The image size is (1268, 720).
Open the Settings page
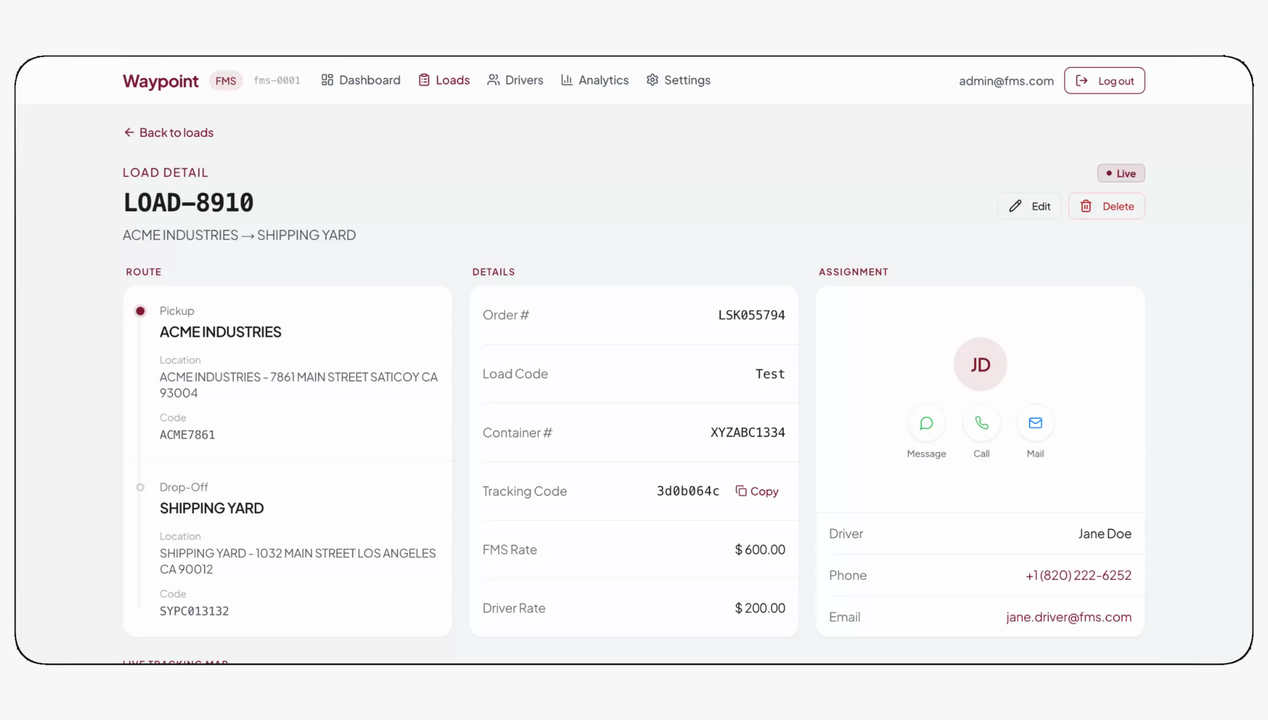tap(678, 80)
